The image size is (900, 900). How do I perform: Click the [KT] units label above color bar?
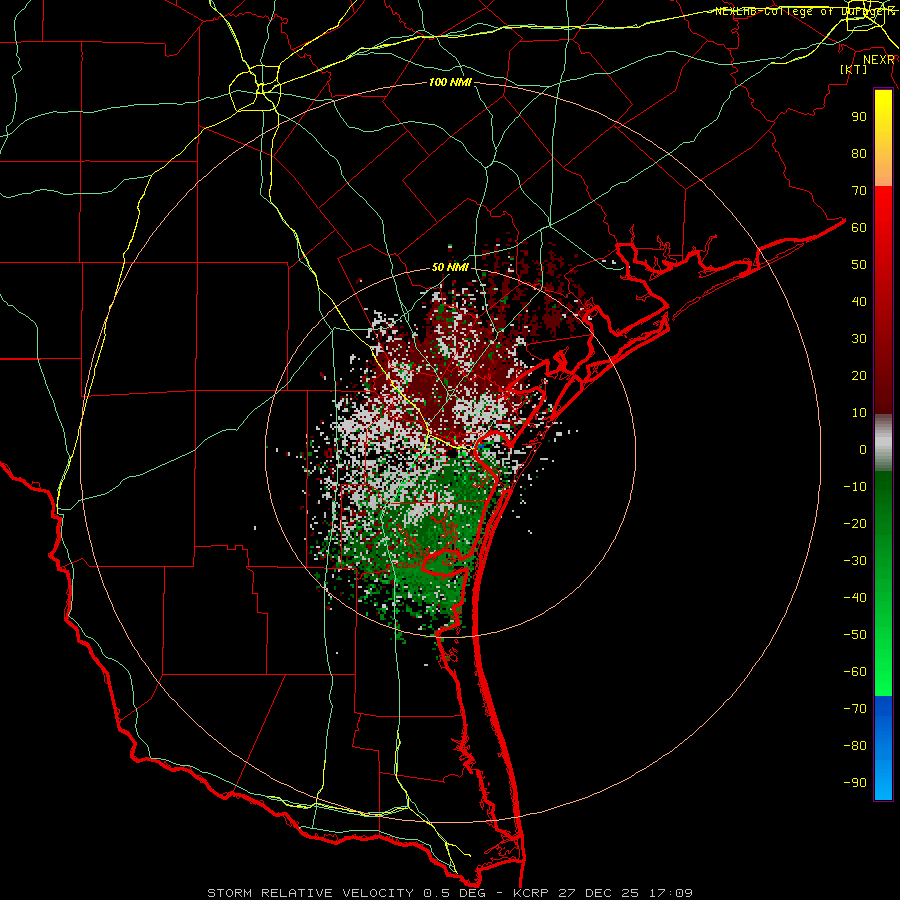click(854, 69)
